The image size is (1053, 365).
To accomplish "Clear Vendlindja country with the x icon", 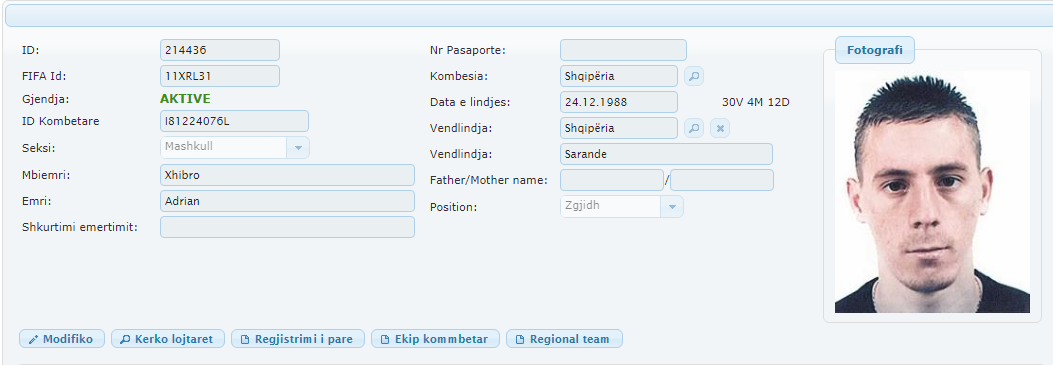I will [720, 127].
